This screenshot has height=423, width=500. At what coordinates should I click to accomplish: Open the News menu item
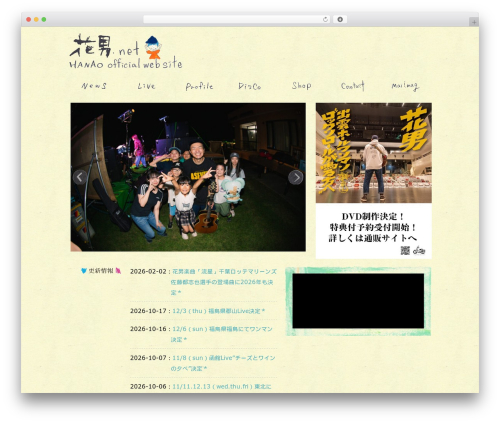[94, 86]
